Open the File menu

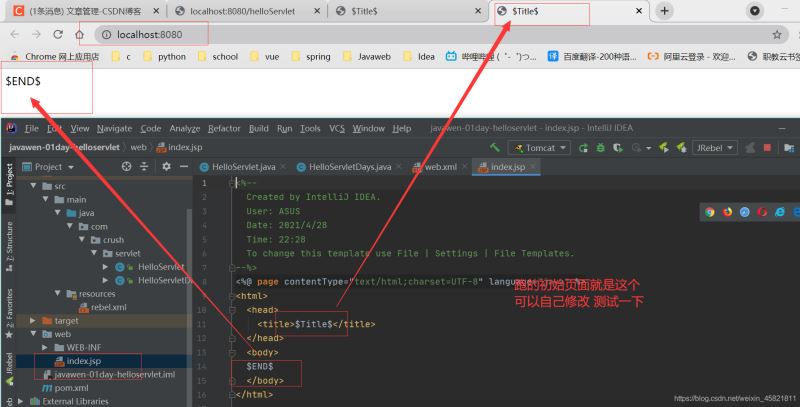[x=32, y=129]
